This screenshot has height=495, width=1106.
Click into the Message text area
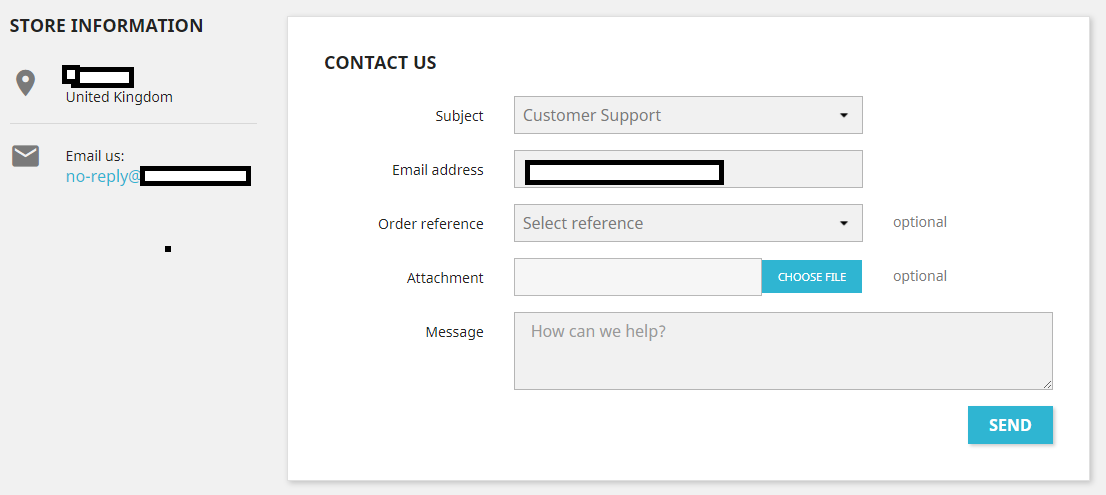coord(783,350)
